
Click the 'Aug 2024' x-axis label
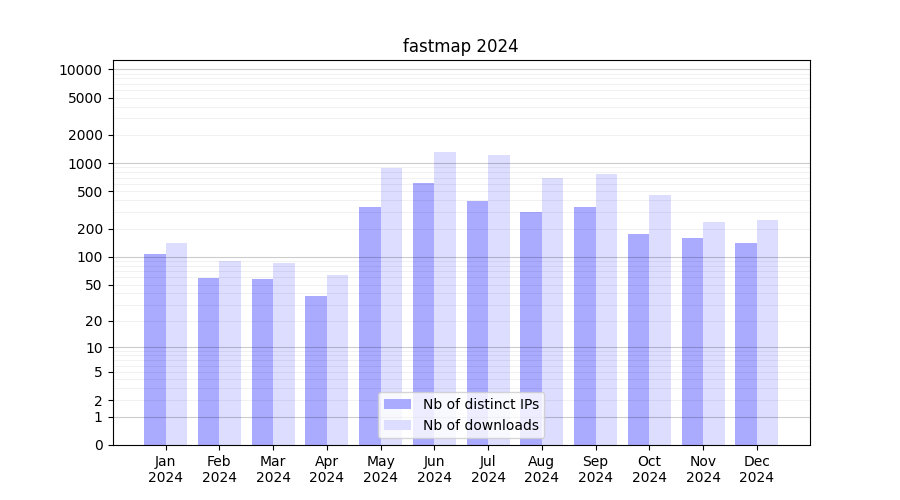click(x=542, y=469)
